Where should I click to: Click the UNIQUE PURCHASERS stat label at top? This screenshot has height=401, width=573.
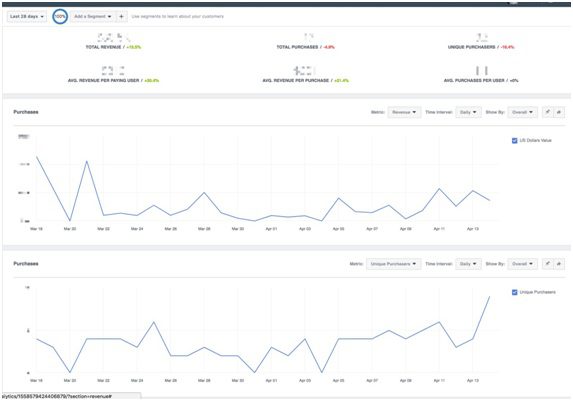(471, 47)
